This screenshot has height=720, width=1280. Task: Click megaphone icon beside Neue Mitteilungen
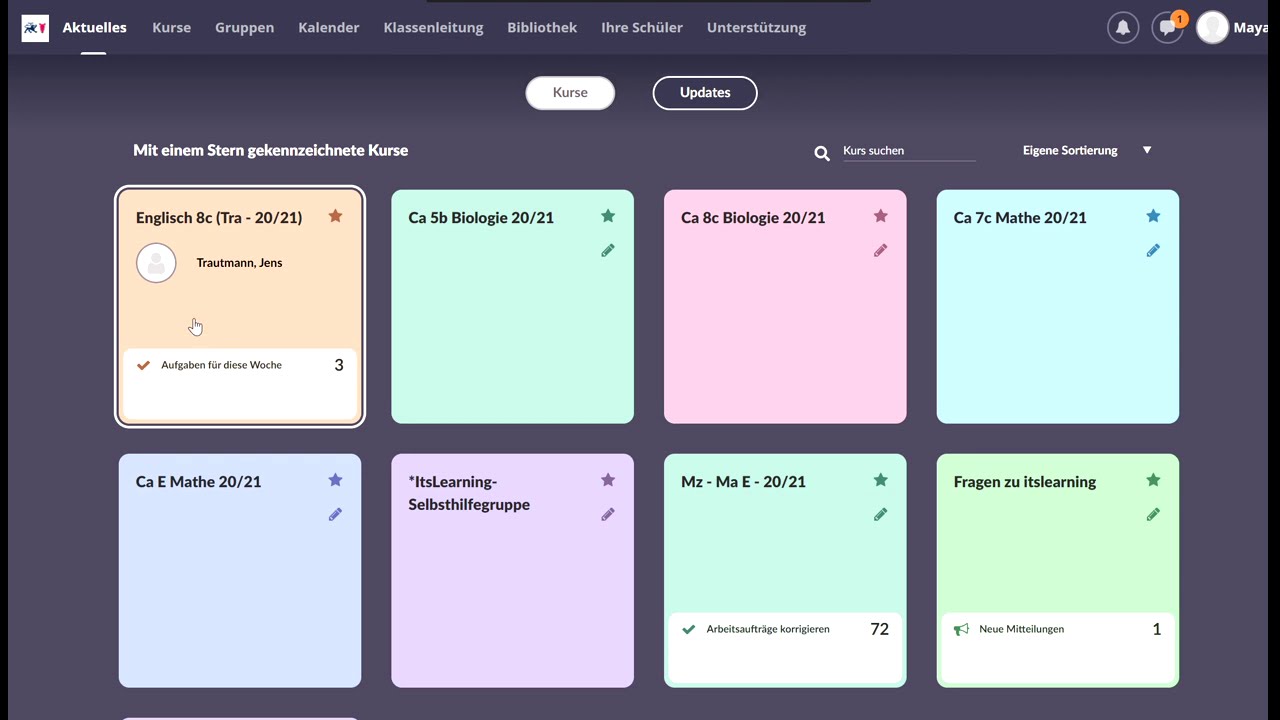(x=961, y=629)
